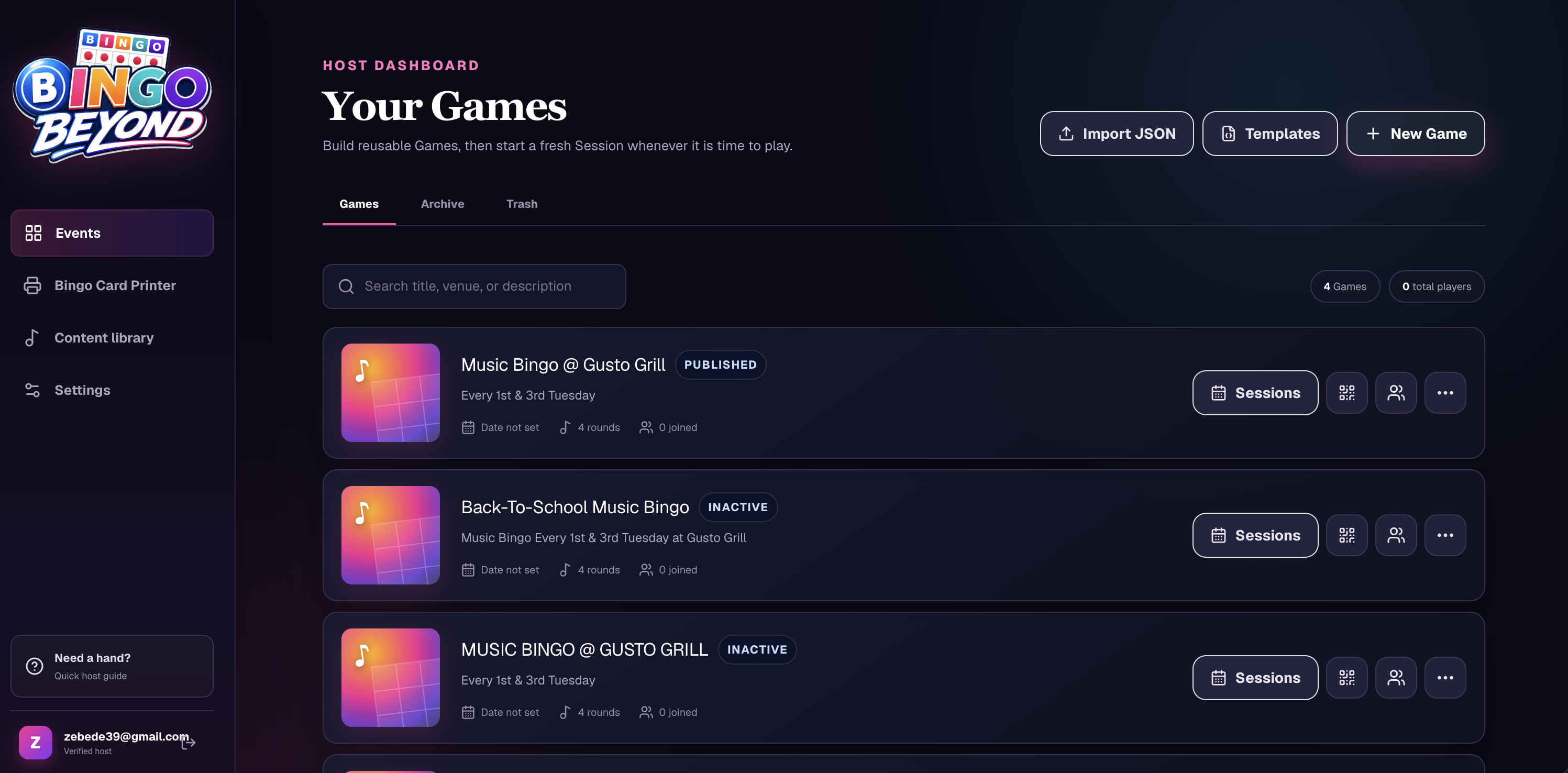Click the INACTIVE badge on MUSIC BINGO @ GUSTO GRILL
The image size is (1568, 773).
pyautogui.click(x=757, y=649)
